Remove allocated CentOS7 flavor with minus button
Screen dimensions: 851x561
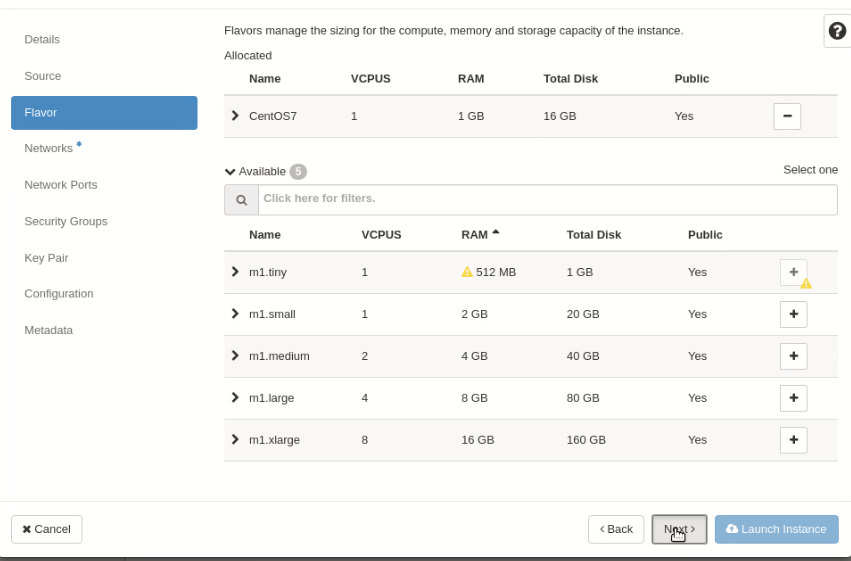click(787, 116)
